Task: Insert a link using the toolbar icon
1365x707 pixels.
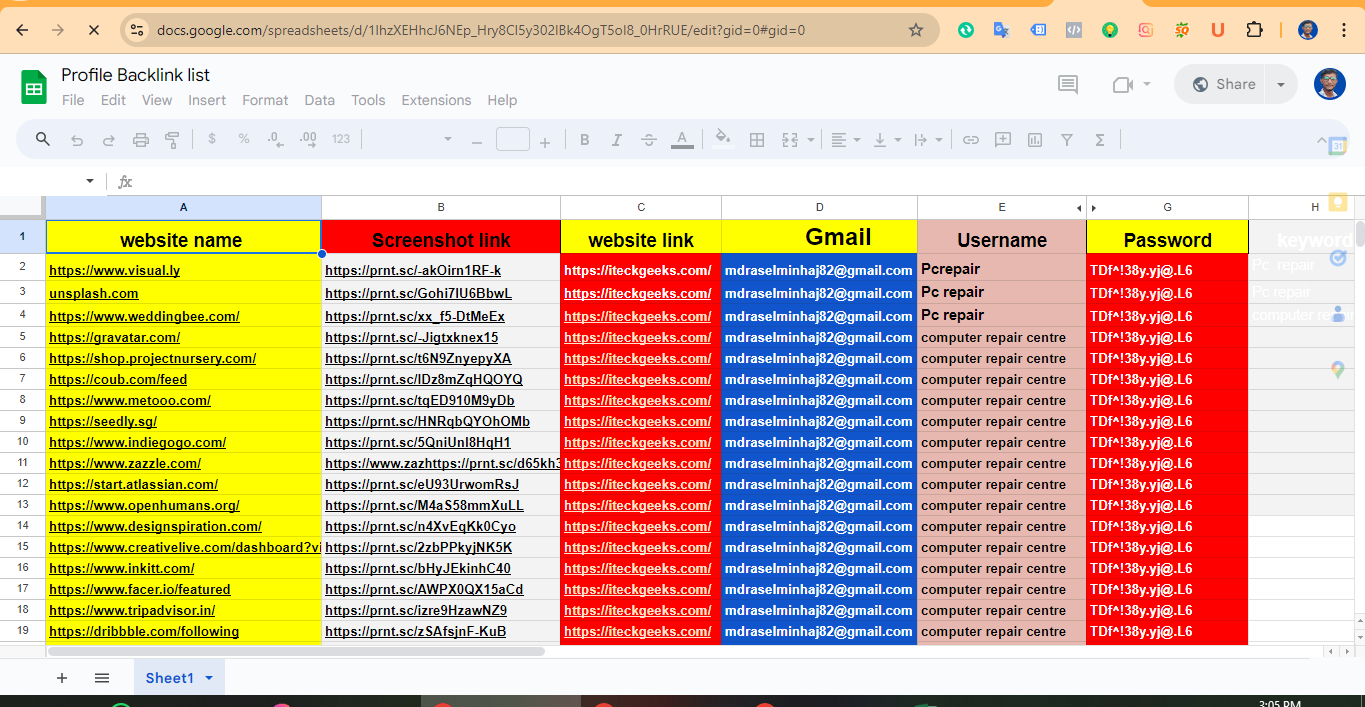Action: click(x=970, y=139)
